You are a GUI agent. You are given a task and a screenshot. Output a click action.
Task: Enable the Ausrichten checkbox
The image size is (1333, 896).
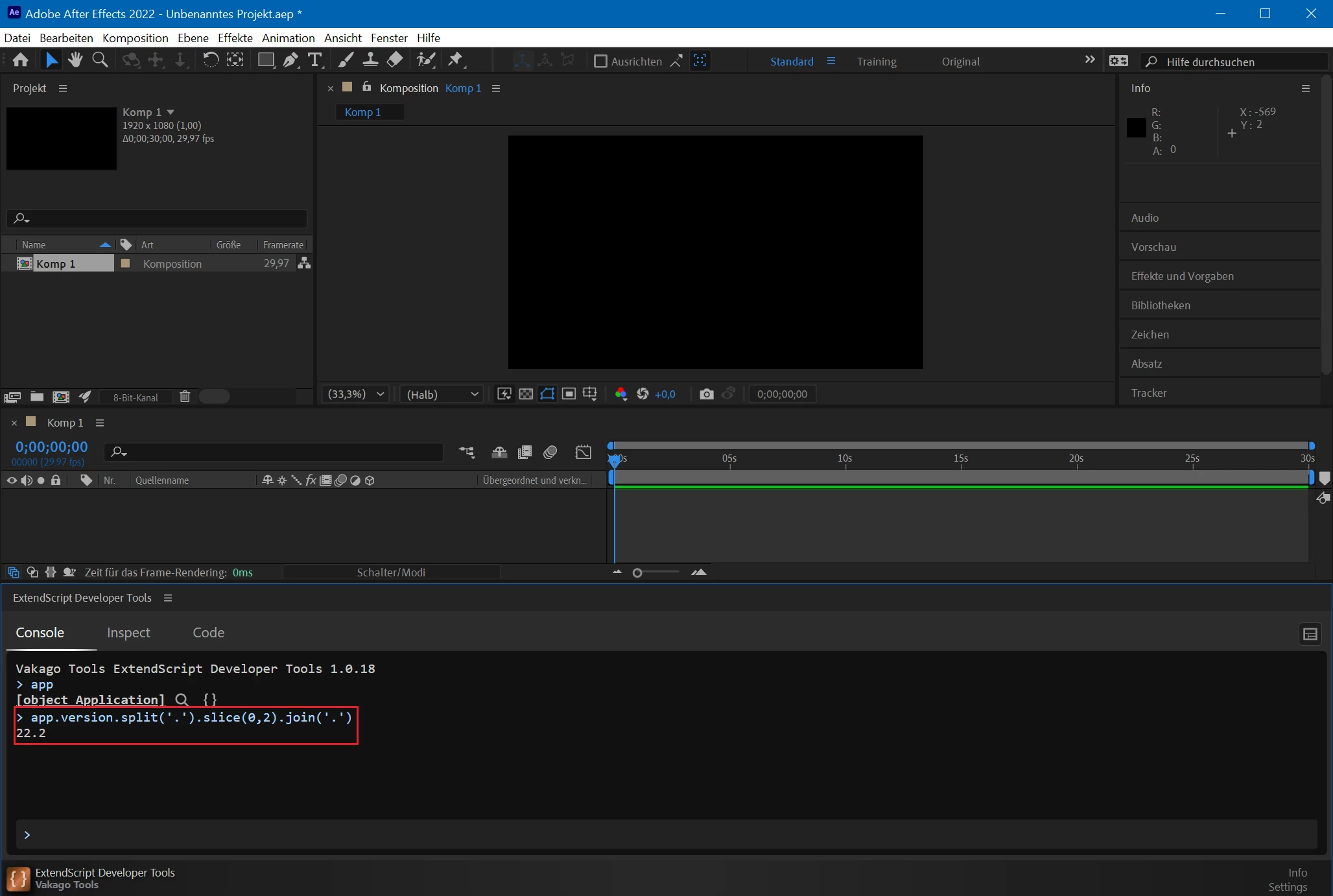[600, 62]
